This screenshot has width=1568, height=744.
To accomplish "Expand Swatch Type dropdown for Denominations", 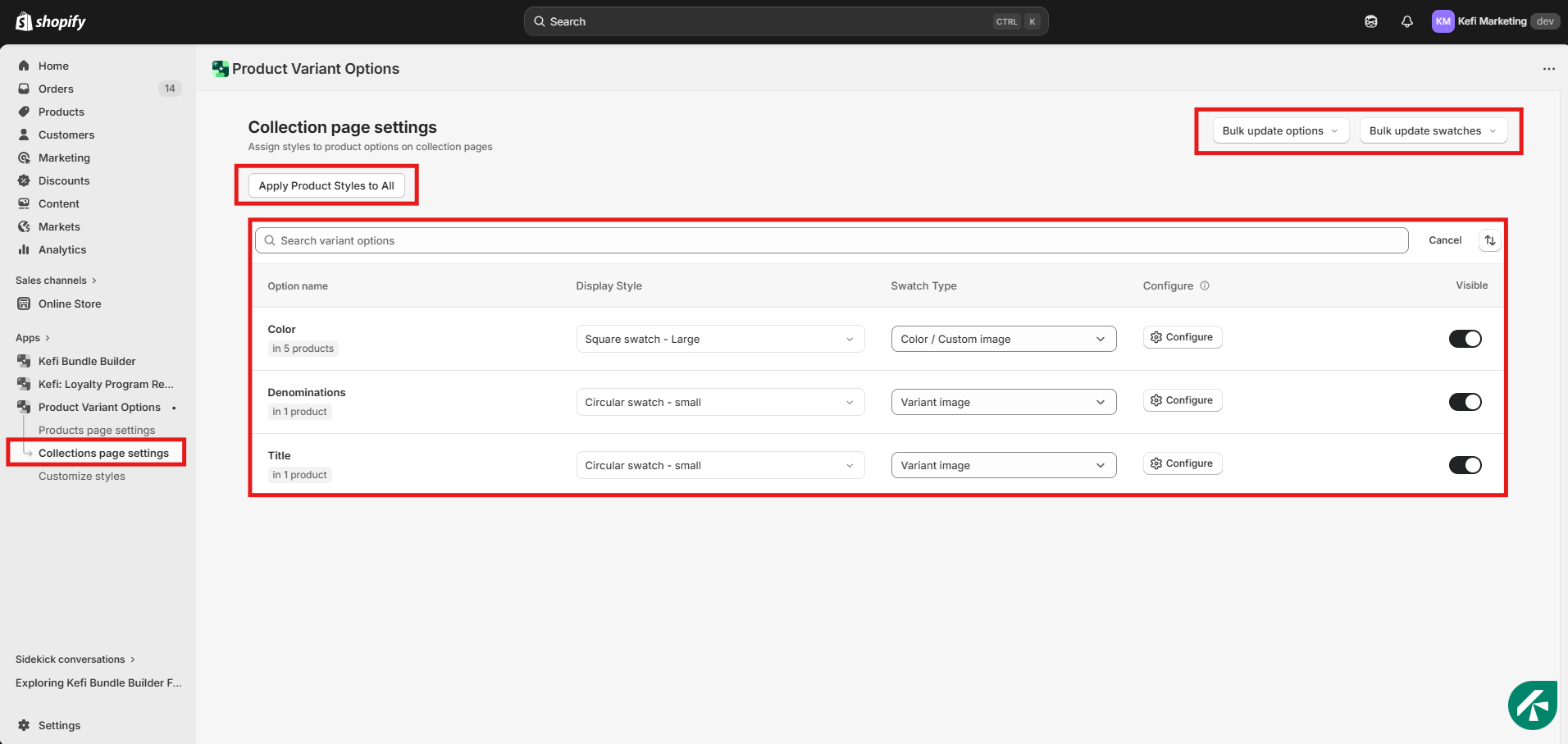I will tap(1003, 402).
